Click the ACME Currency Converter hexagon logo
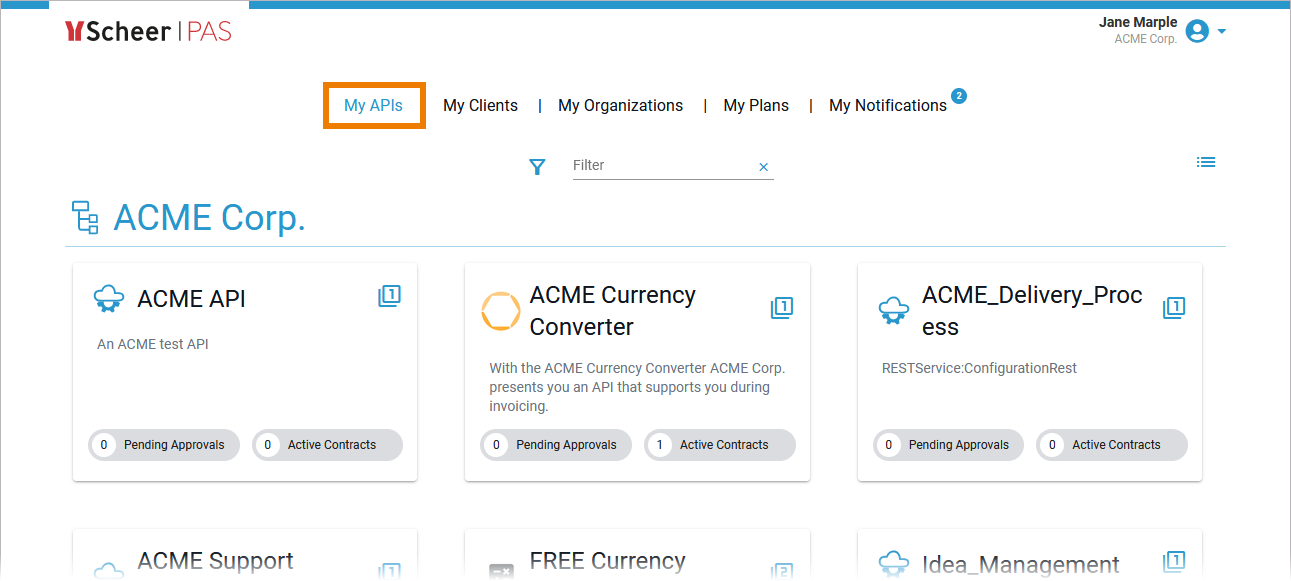This screenshot has width=1291, height=581. tap(500, 311)
